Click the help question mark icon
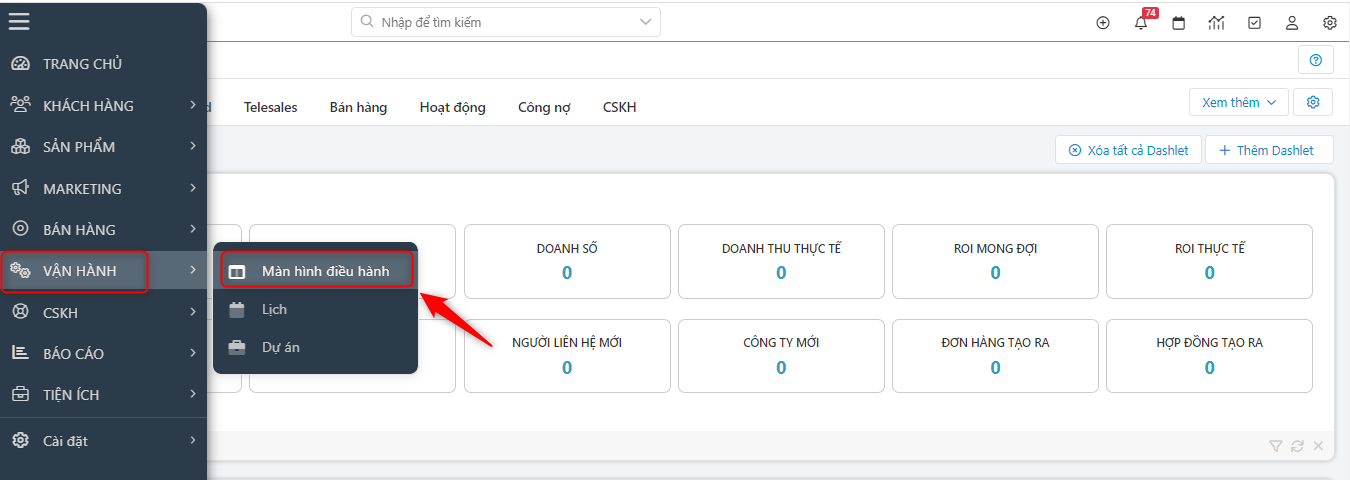This screenshot has height=480, width=1350. pyautogui.click(x=1315, y=61)
